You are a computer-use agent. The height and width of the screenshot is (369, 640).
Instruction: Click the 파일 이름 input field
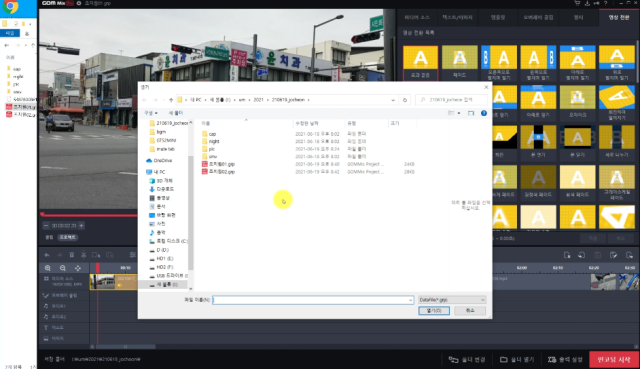click(x=313, y=300)
